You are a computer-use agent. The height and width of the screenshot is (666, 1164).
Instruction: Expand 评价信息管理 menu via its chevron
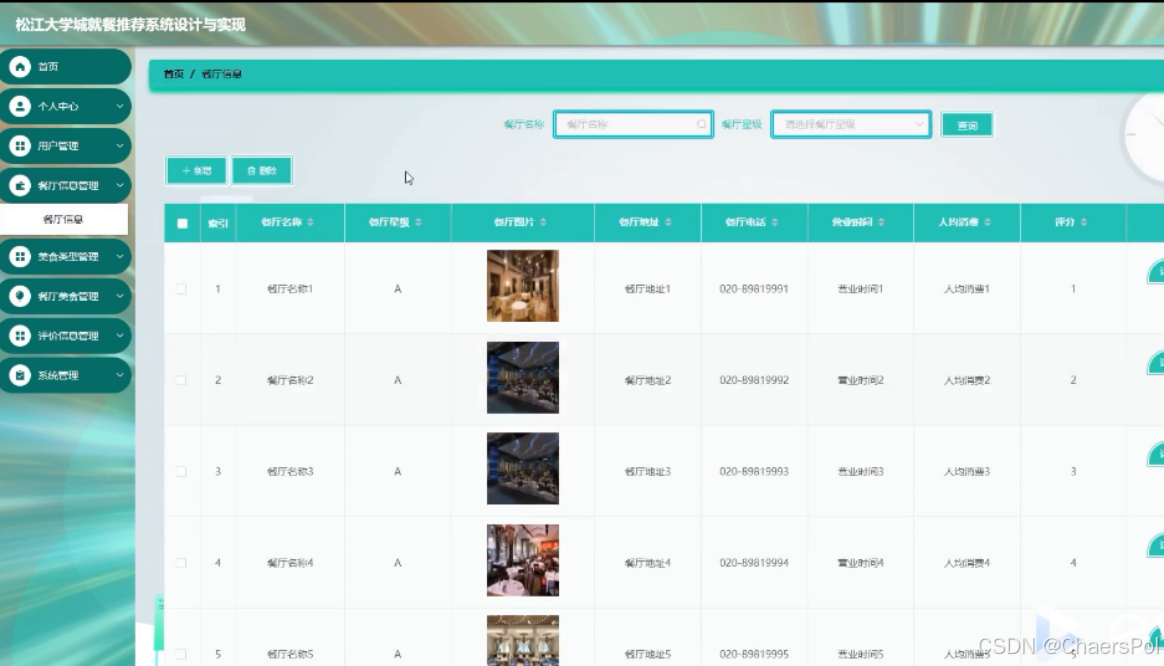coord(120,336)
